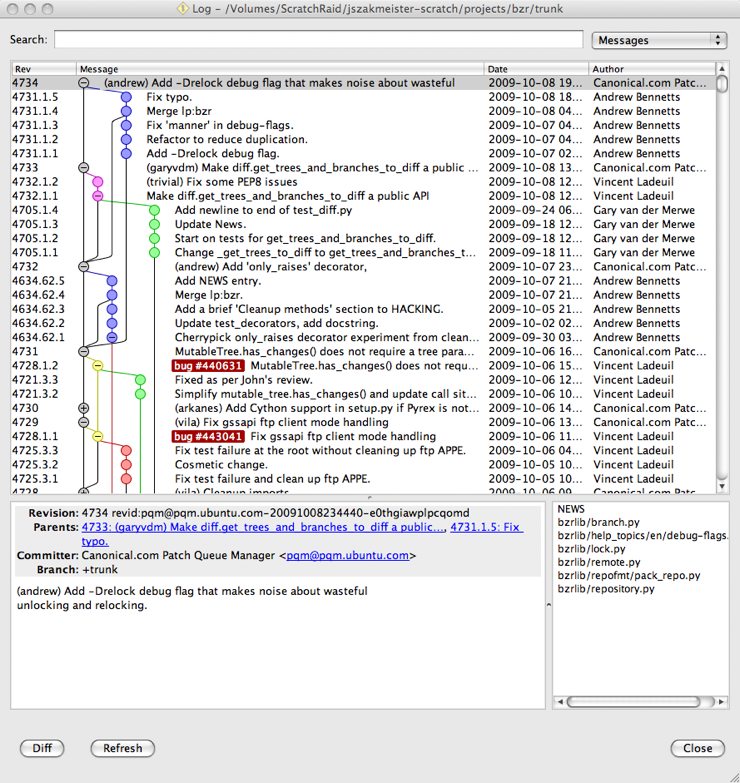This screenshot has width=740, height=783.
Task: Expand revision 4730 merge node
Action: tap(84, 408)
